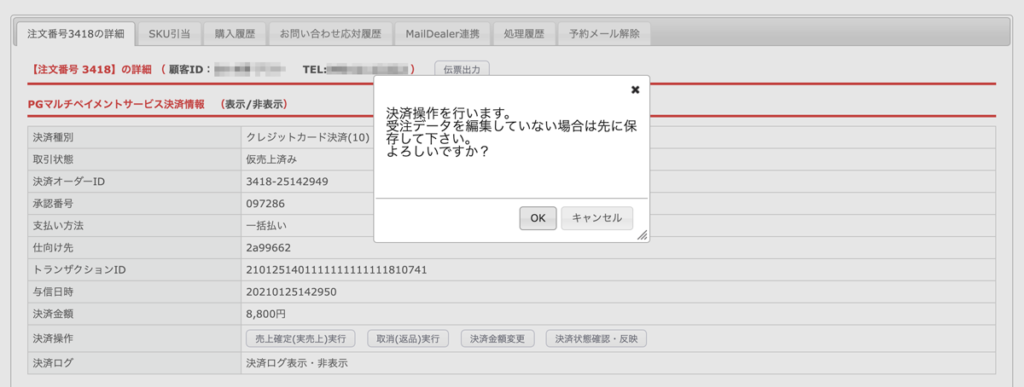This screenshot has width=1024, height=387.
Task: Open the お問い合わせ応対履歴 tab
Action: click(330, 34)
